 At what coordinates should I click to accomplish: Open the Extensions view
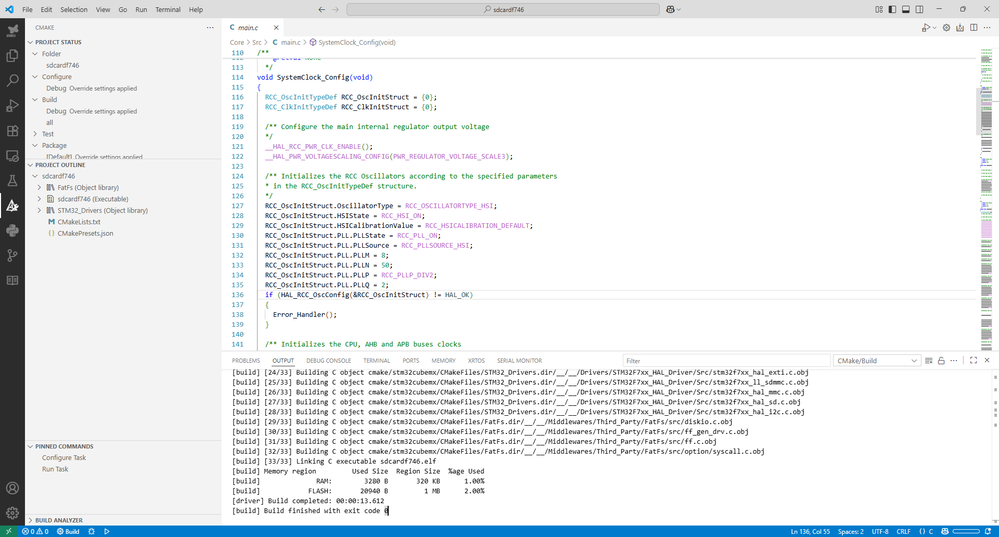pyautogui.click(x=12, y=131)
